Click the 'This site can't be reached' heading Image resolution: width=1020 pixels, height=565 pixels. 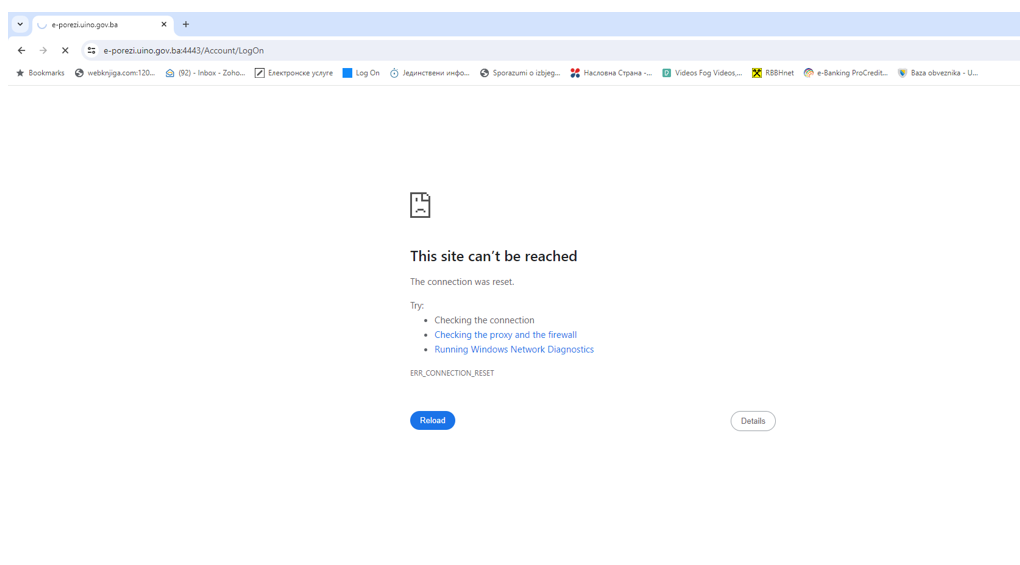(x=494, y=256)
